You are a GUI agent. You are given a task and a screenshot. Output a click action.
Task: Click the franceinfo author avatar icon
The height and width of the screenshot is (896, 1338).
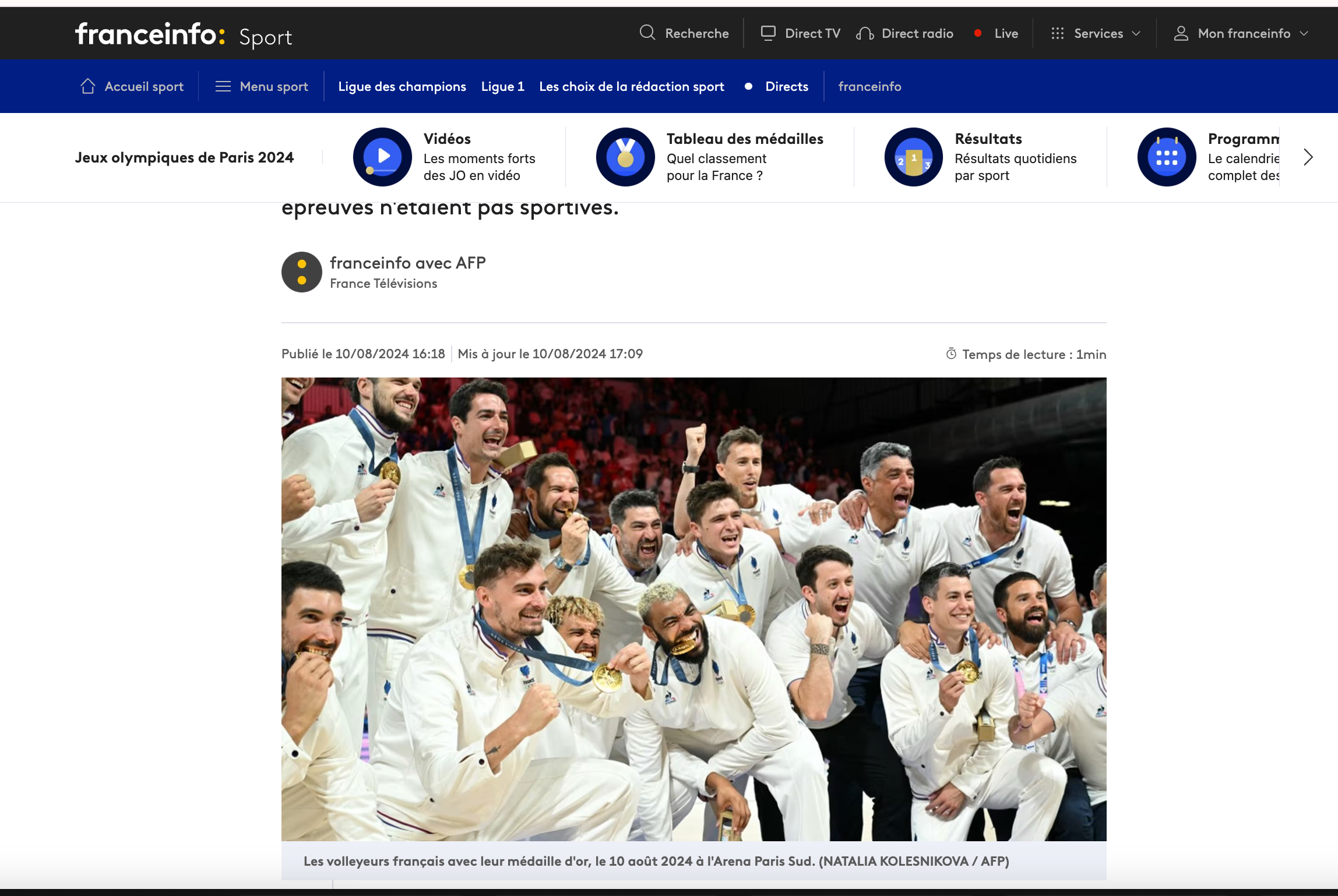[x=301, y=272]
